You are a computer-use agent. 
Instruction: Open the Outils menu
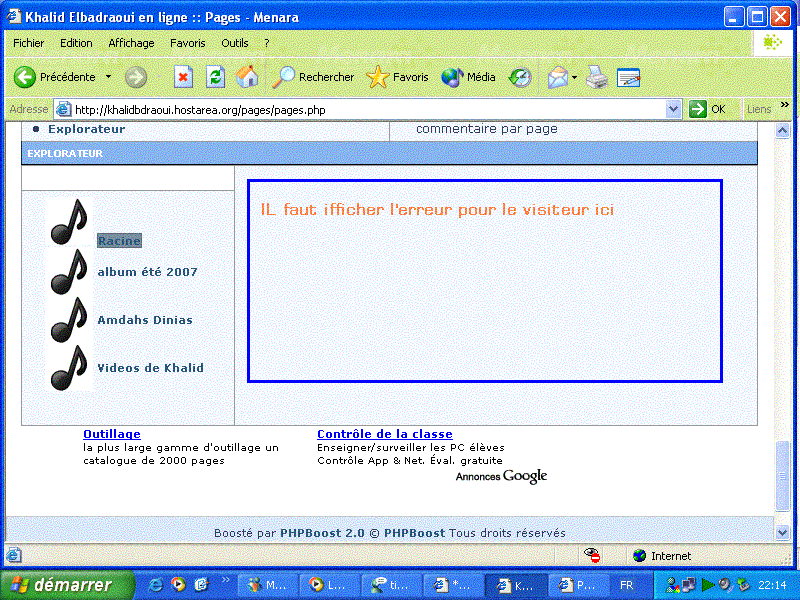coord(234,43)
